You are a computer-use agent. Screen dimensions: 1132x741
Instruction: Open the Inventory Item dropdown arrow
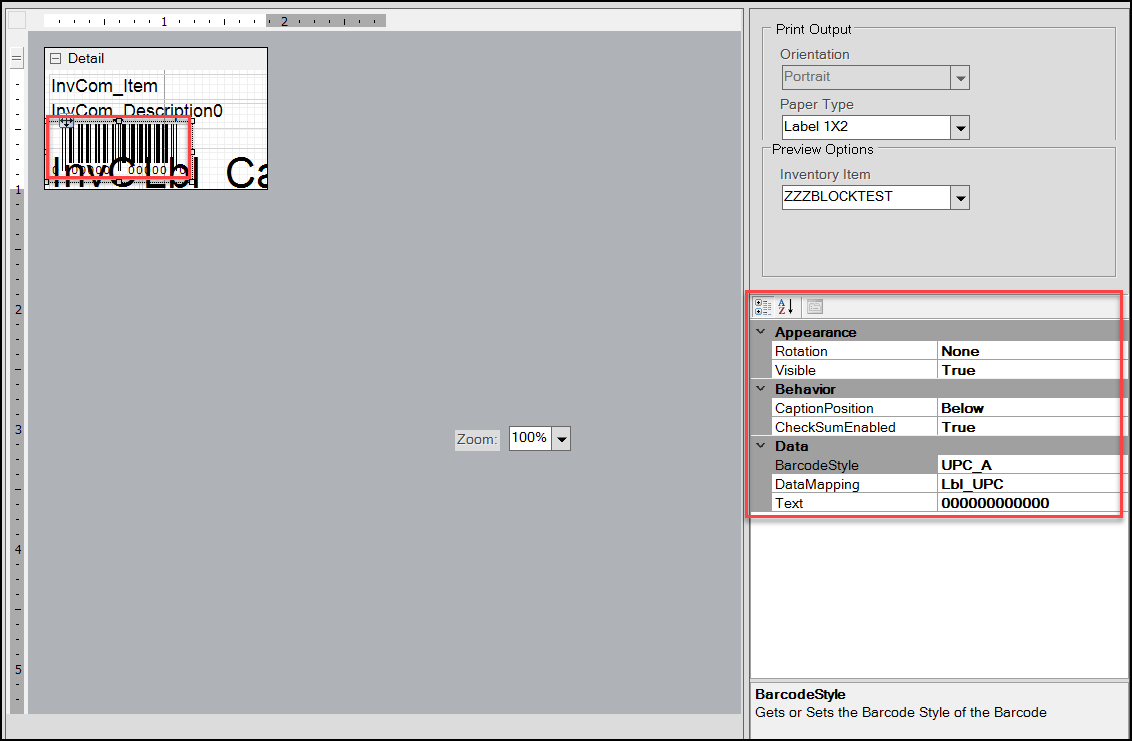(959, 198)
